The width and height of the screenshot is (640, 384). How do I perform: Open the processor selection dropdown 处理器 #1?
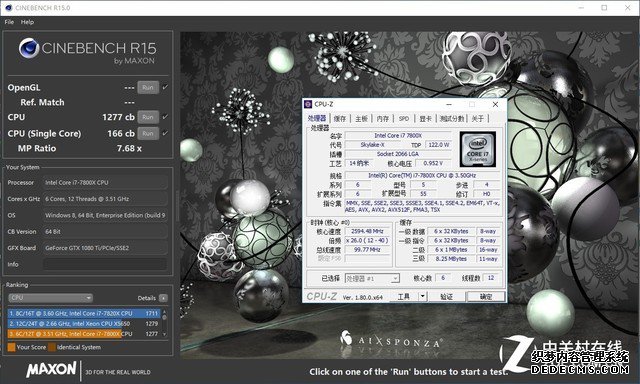click(x=372, y=278)
